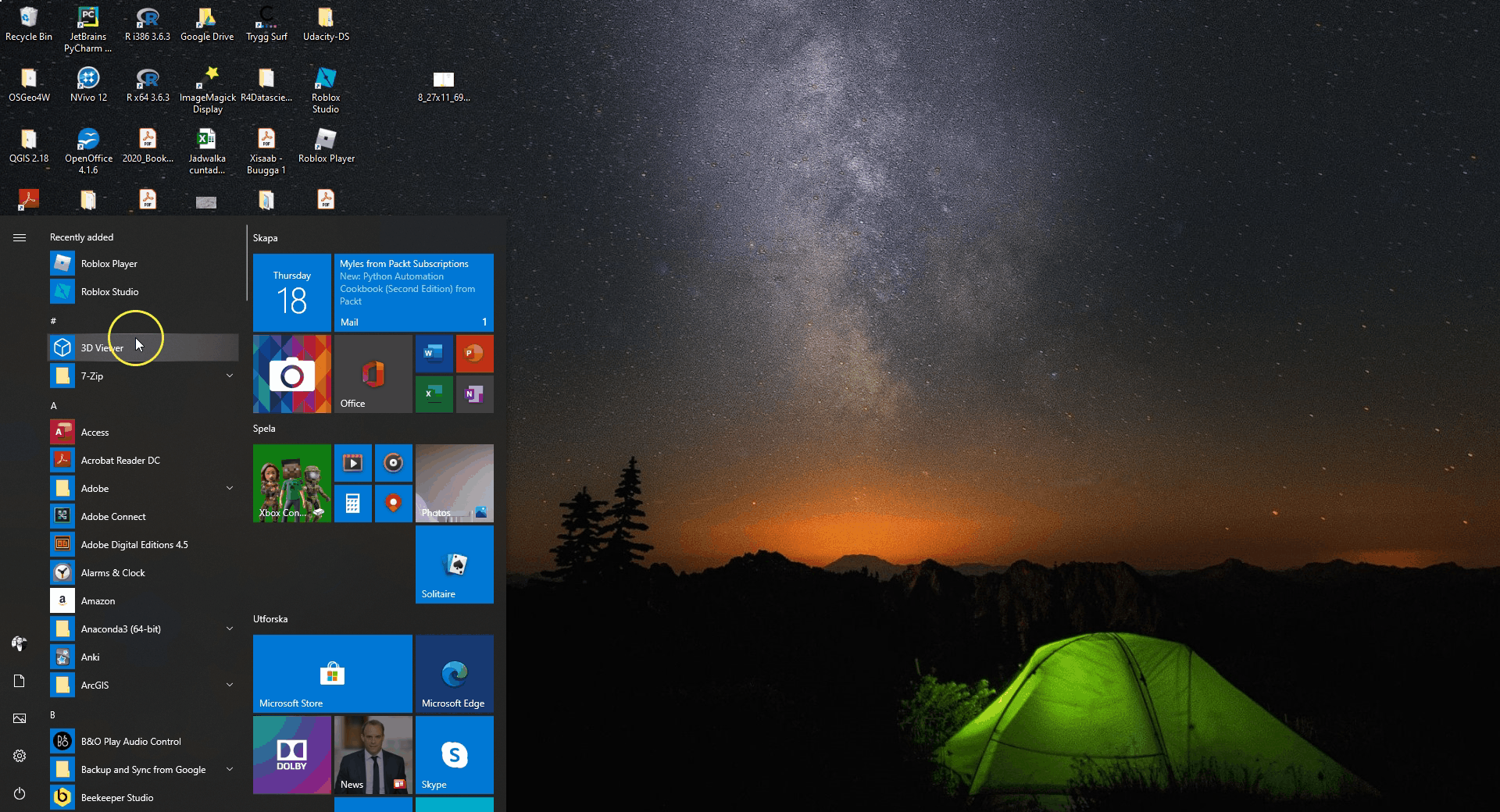Launch the Solitaire tile
The image size is (1500, 812).
point(455,564)
